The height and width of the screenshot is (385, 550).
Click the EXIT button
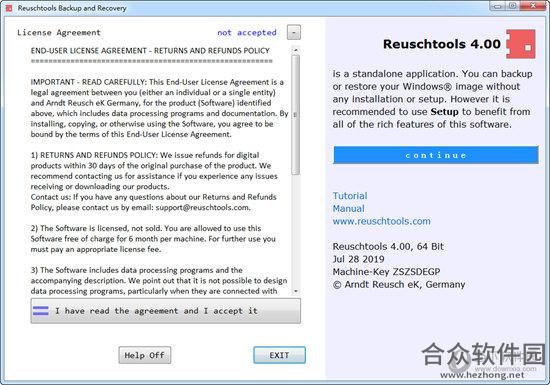coord(280,355)
